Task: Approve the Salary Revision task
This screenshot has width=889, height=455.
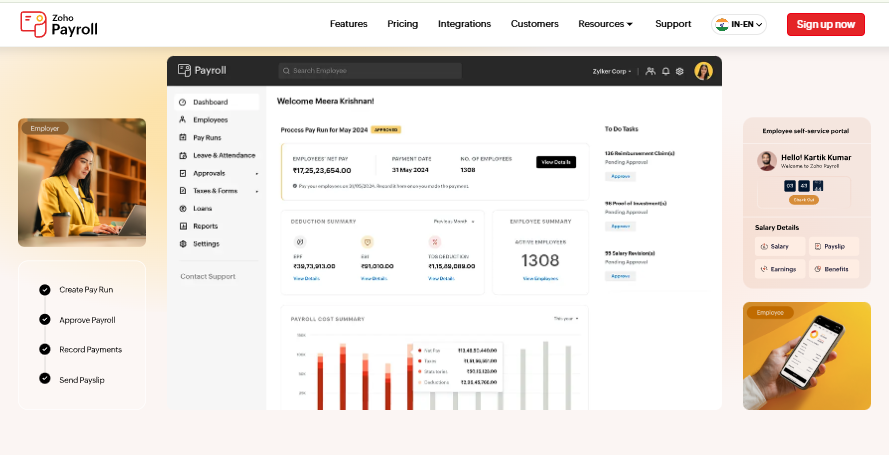Action: (620, 276)
